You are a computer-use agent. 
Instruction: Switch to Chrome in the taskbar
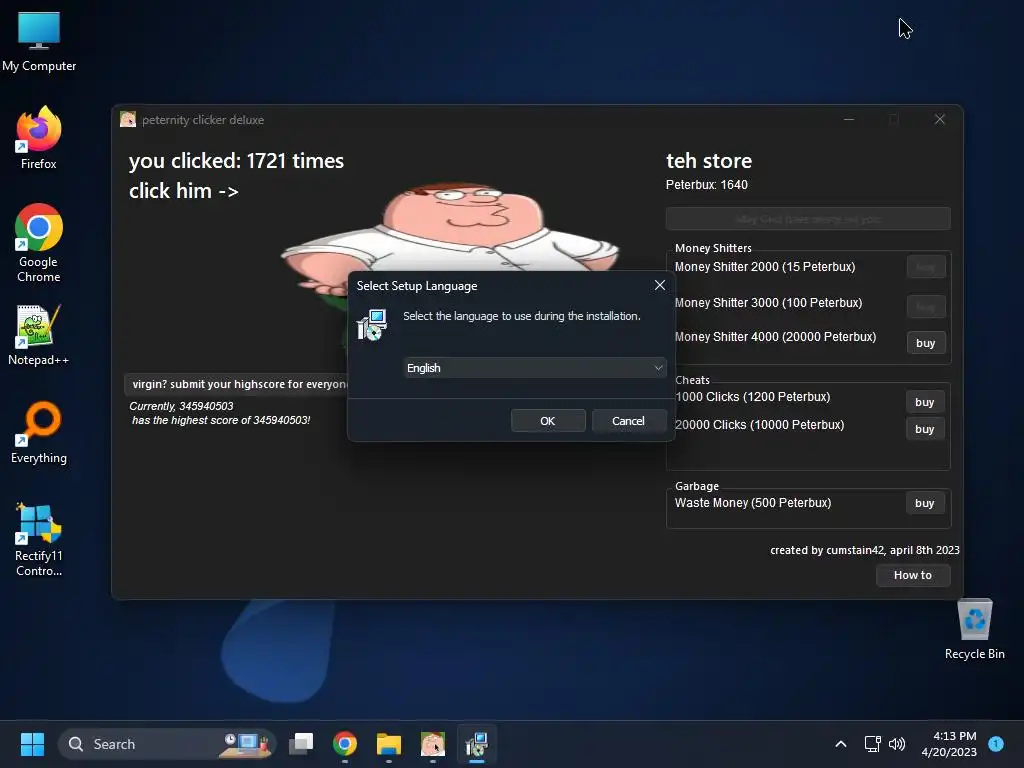(x=345, y=744)
